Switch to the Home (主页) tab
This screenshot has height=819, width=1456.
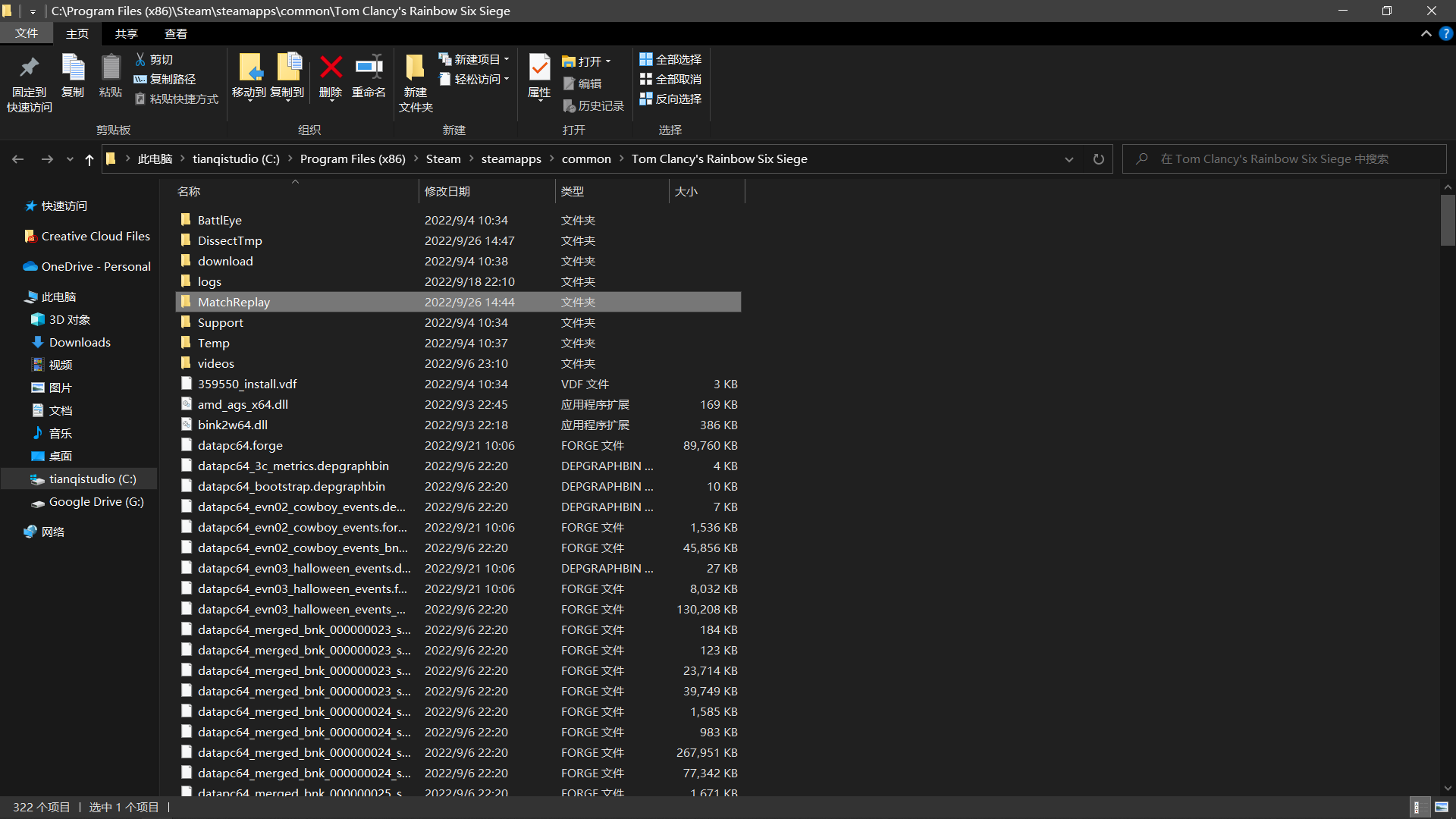click(x=77, y=33)
